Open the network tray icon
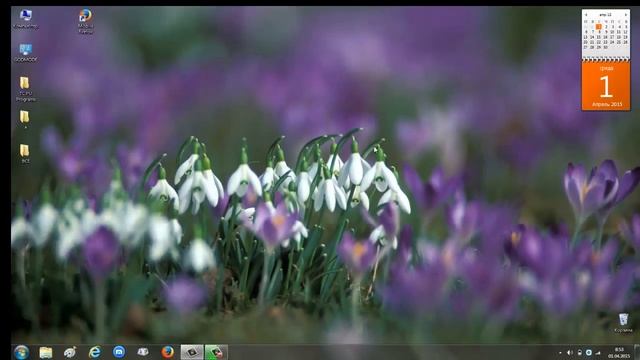The height and width of the screenshot is (360, 640). (x=598, y=353)
